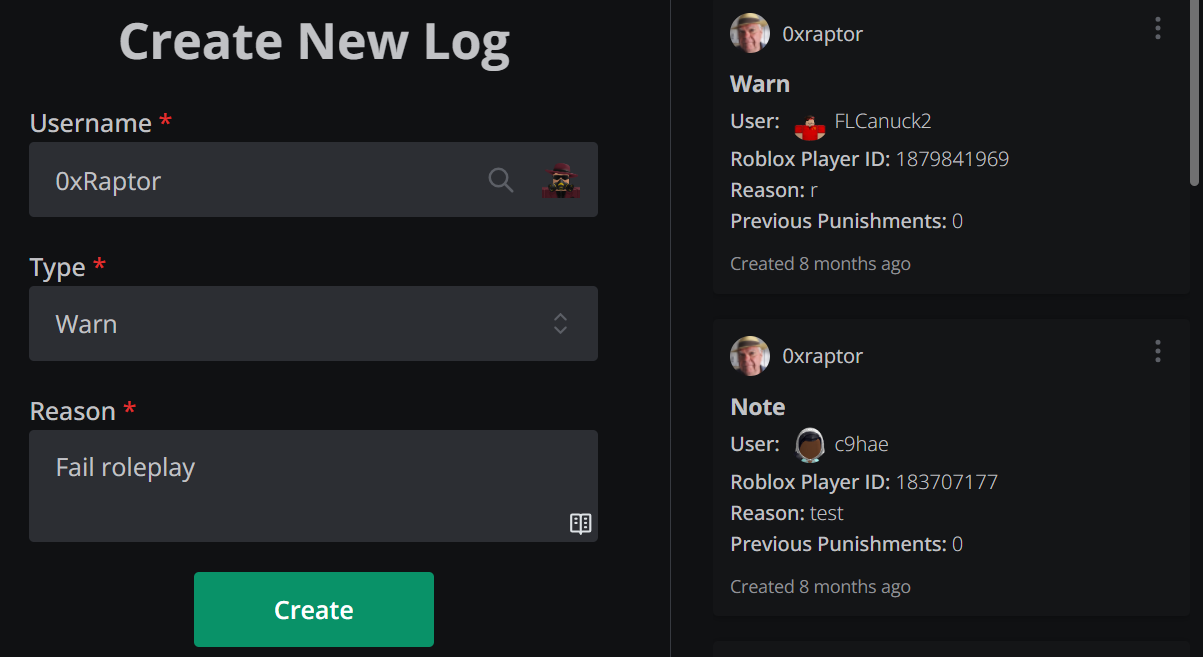Screen dimensions: 1203x657
Task: Click the up-down chevron on the Type selector
Action: 560,323
